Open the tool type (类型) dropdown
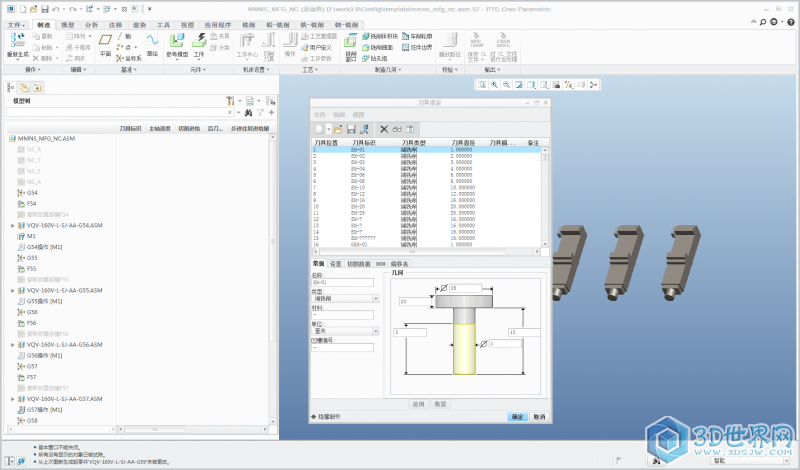 coord(375,298)
